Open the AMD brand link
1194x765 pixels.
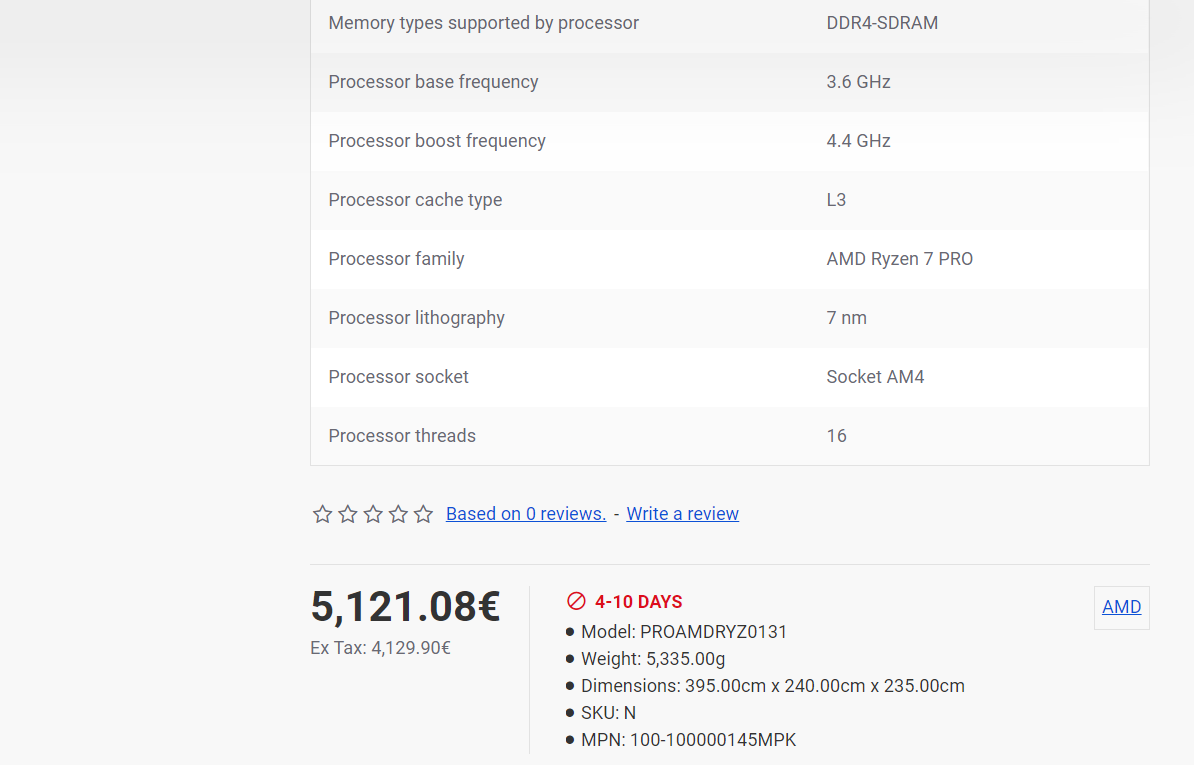point(1122,607)
